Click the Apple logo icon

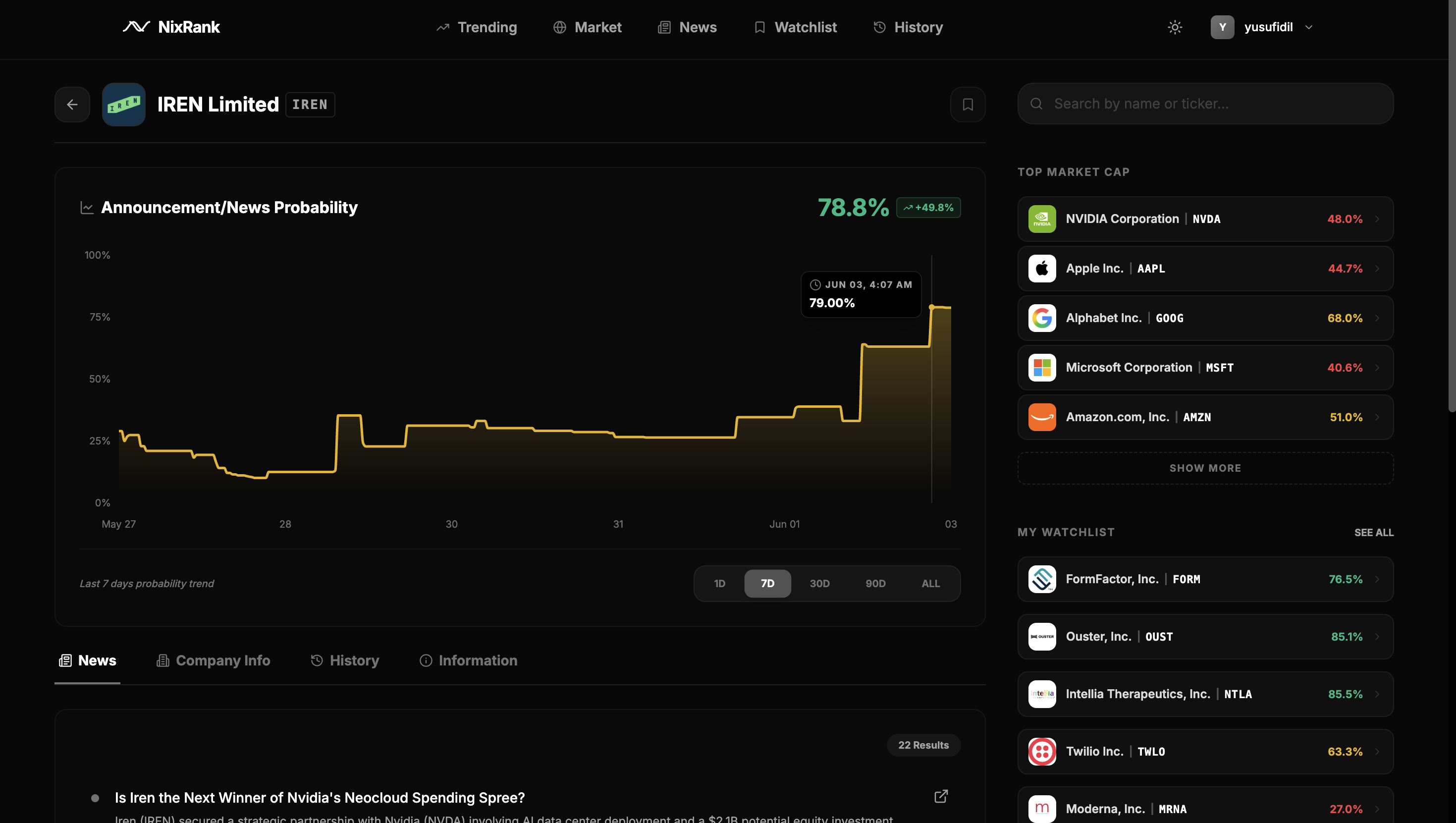pyautogui.click(x=1042, y=269)
